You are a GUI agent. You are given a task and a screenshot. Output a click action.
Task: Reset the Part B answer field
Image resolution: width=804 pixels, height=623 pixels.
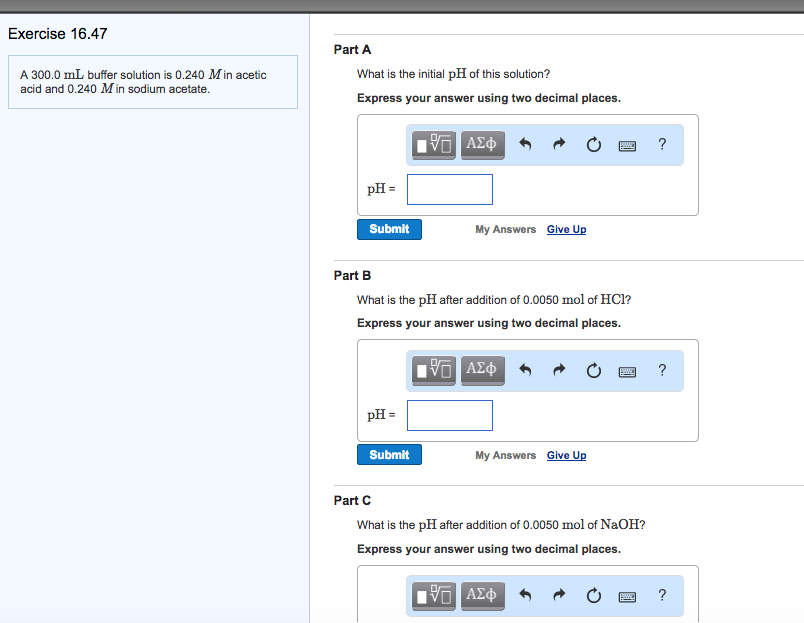(x=594, y=370)
